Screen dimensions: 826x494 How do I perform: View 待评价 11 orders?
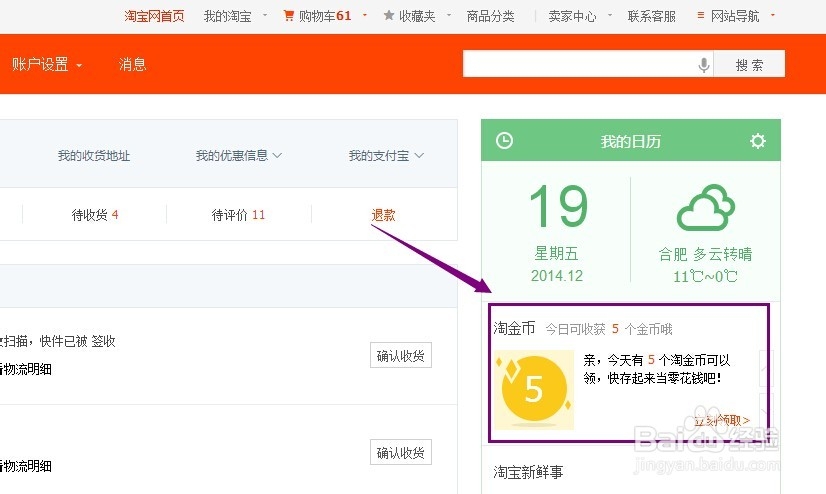(238, 215)
